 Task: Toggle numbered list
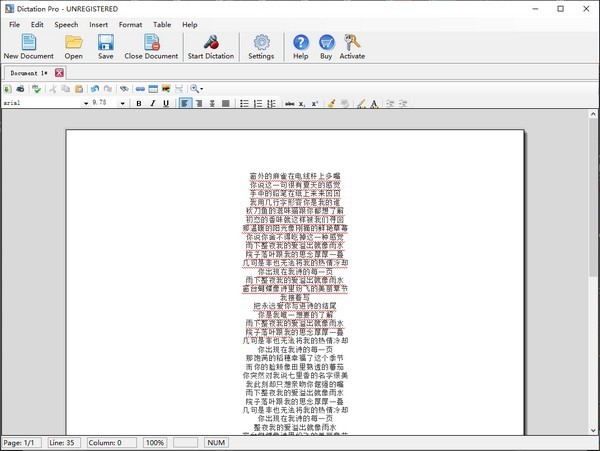click(x=258, y=103)
